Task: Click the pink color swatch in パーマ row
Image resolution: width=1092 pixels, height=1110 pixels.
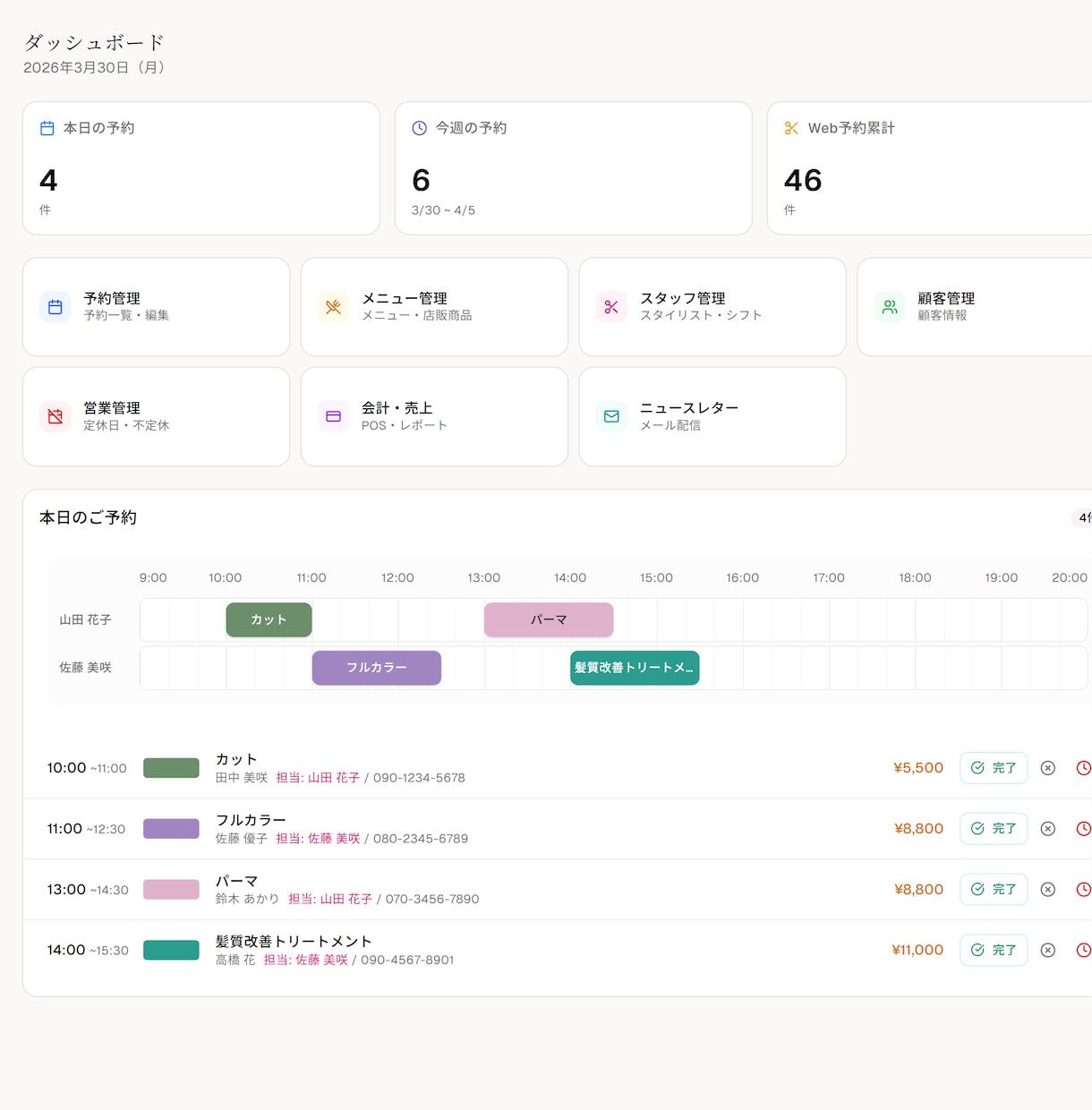Action: point(171,889)
